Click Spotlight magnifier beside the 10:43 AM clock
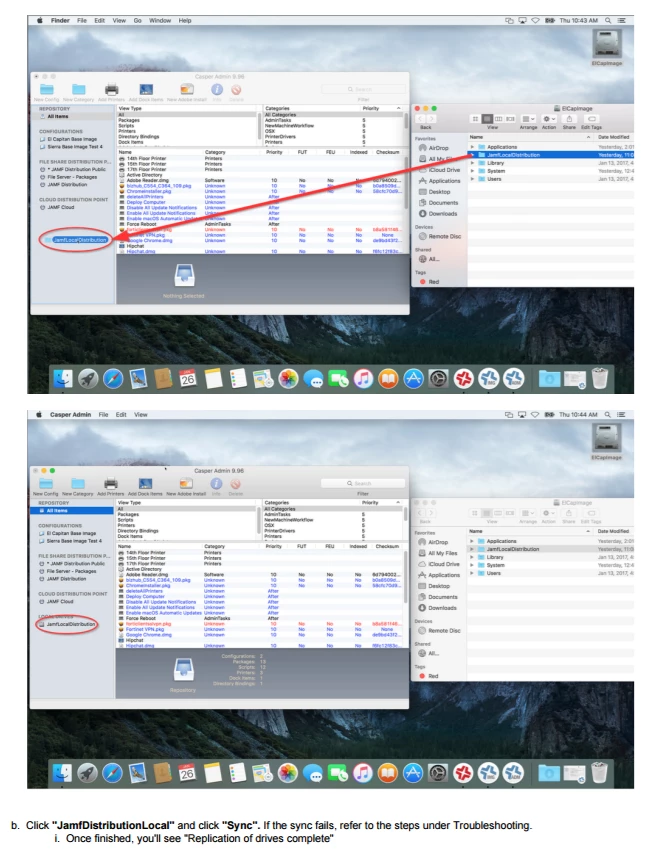This screenshot has width=659, height=856. pos(608,20)
